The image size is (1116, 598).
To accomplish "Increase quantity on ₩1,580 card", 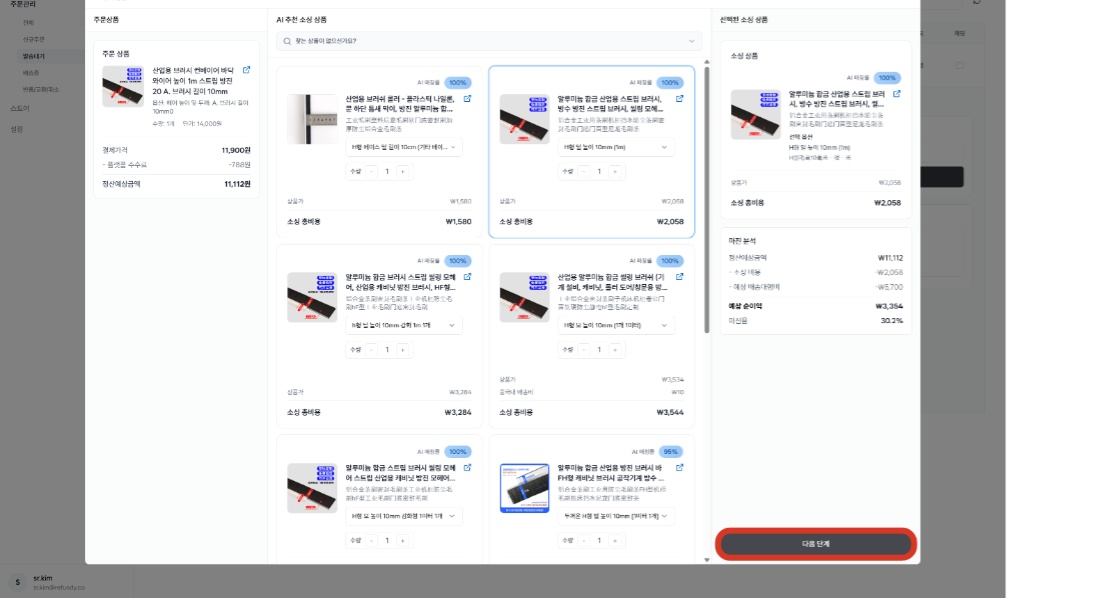I will tap(403, 172).
